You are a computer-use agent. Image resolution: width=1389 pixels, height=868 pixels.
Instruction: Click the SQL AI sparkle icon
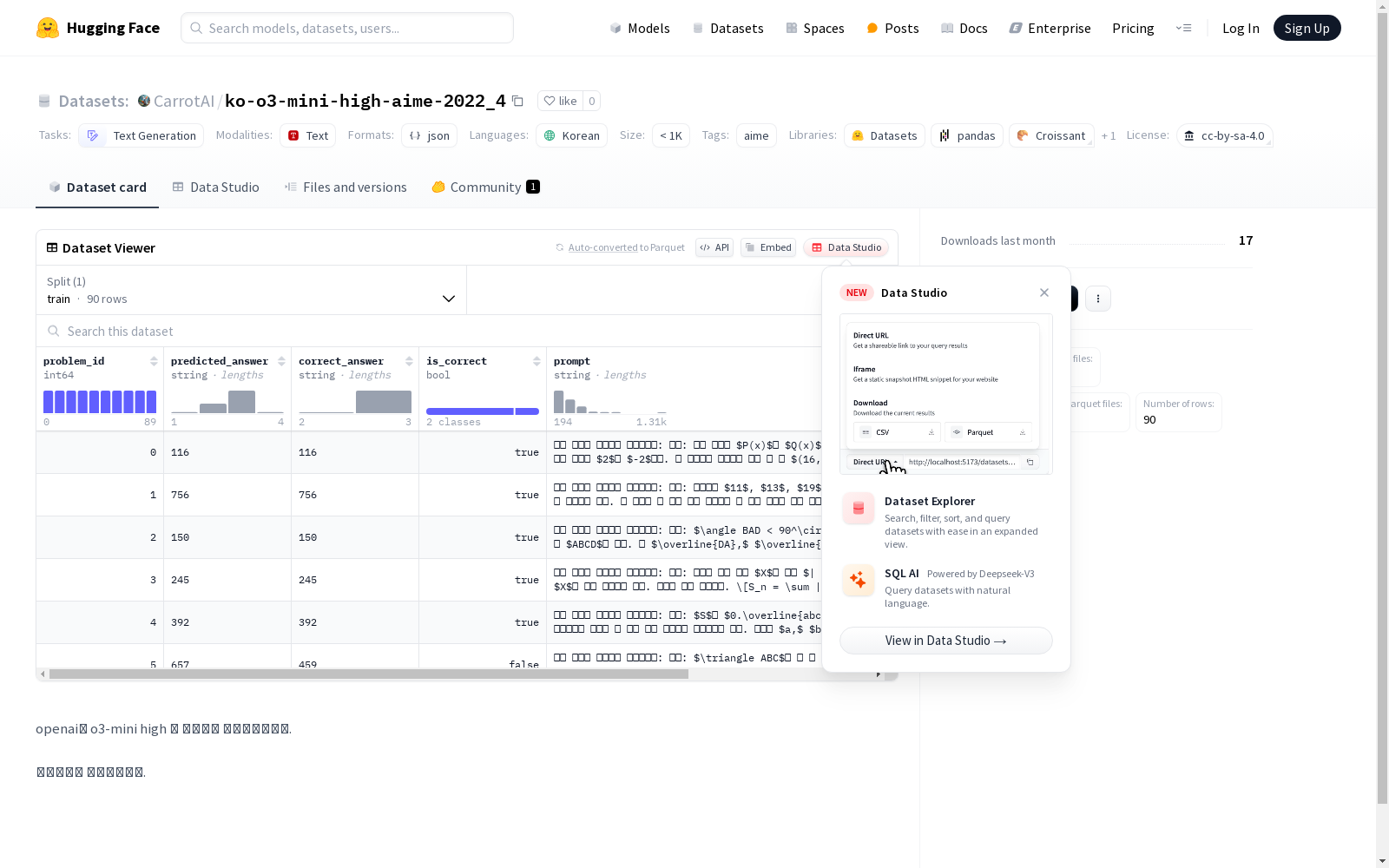tap(859, 581)
